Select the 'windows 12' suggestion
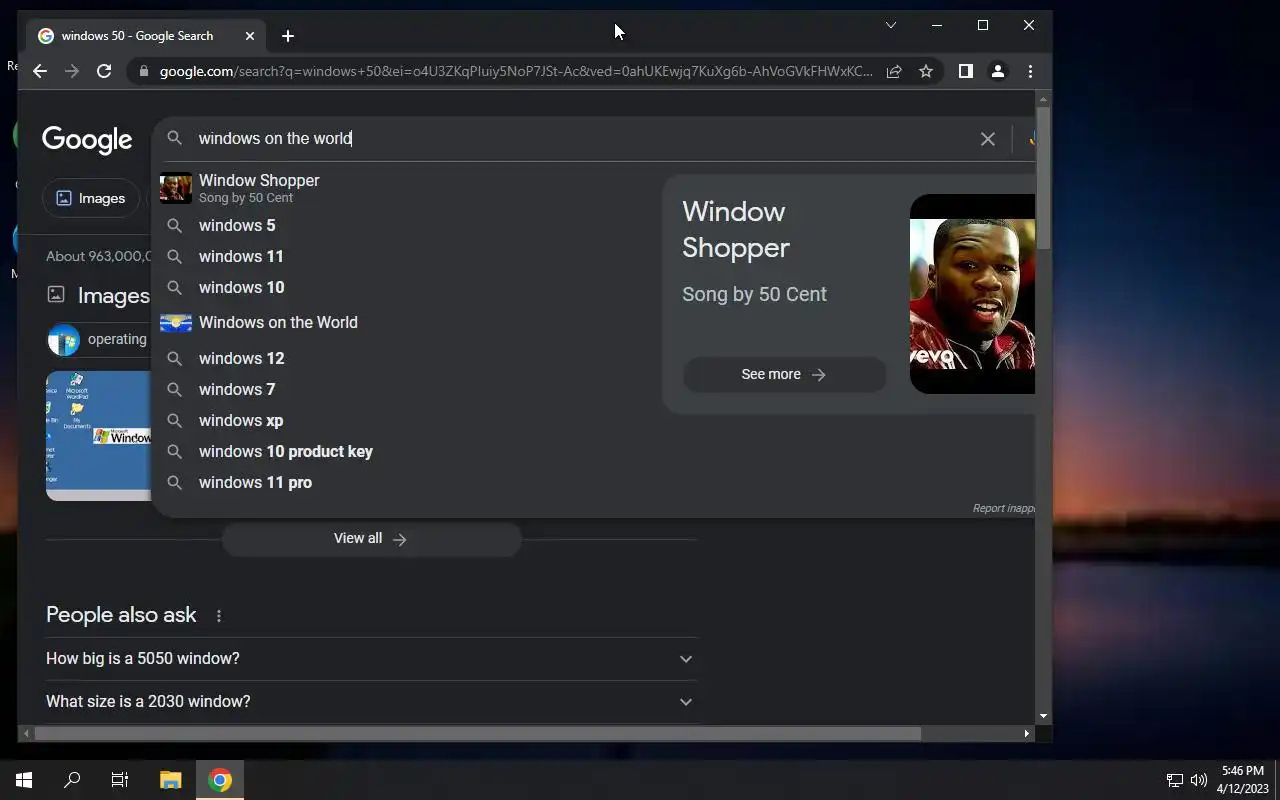1280x800 pixels. (x=405, y=358)
